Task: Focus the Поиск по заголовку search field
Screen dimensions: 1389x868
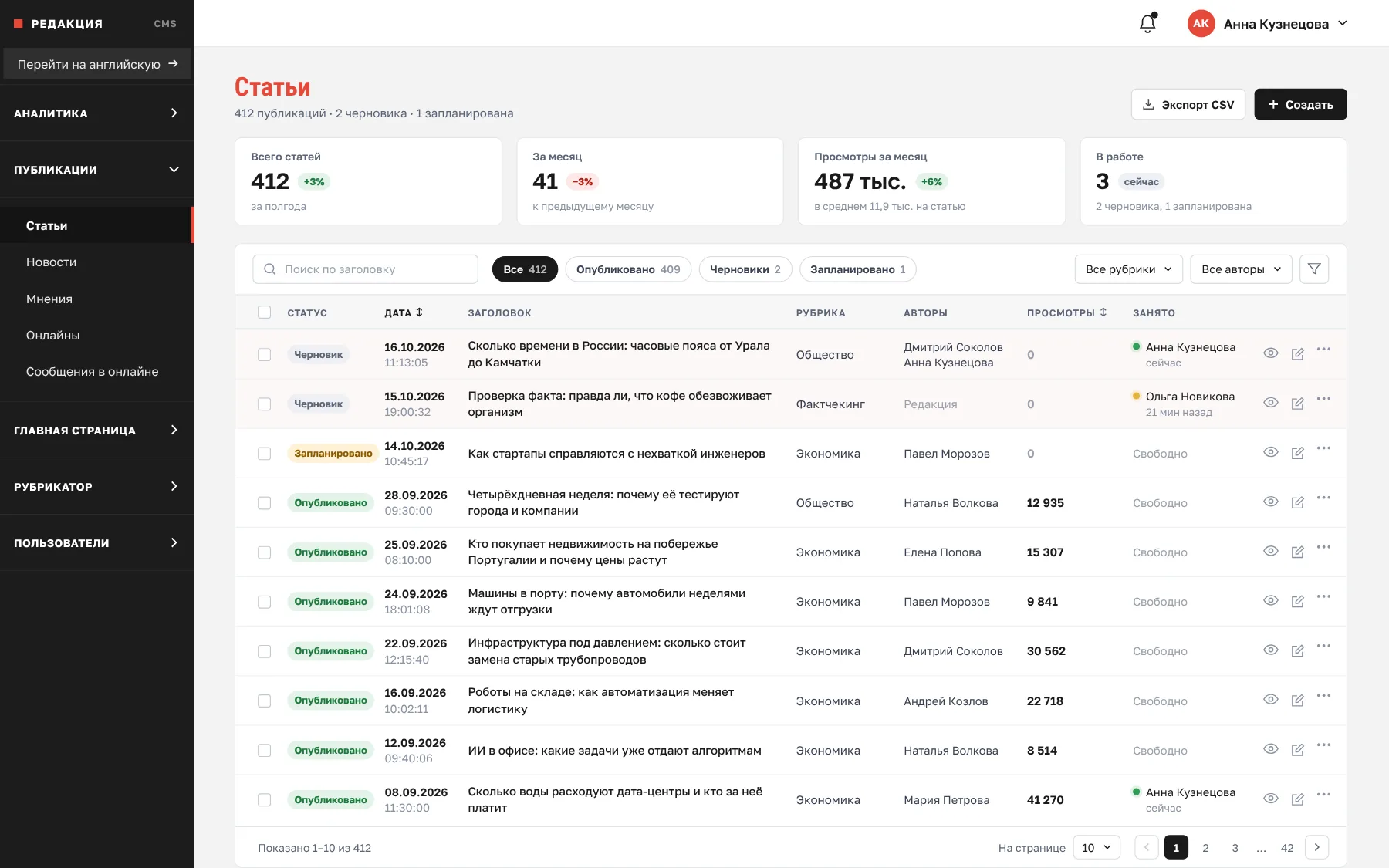Action: pyautogui.click(x=365, y=269)
